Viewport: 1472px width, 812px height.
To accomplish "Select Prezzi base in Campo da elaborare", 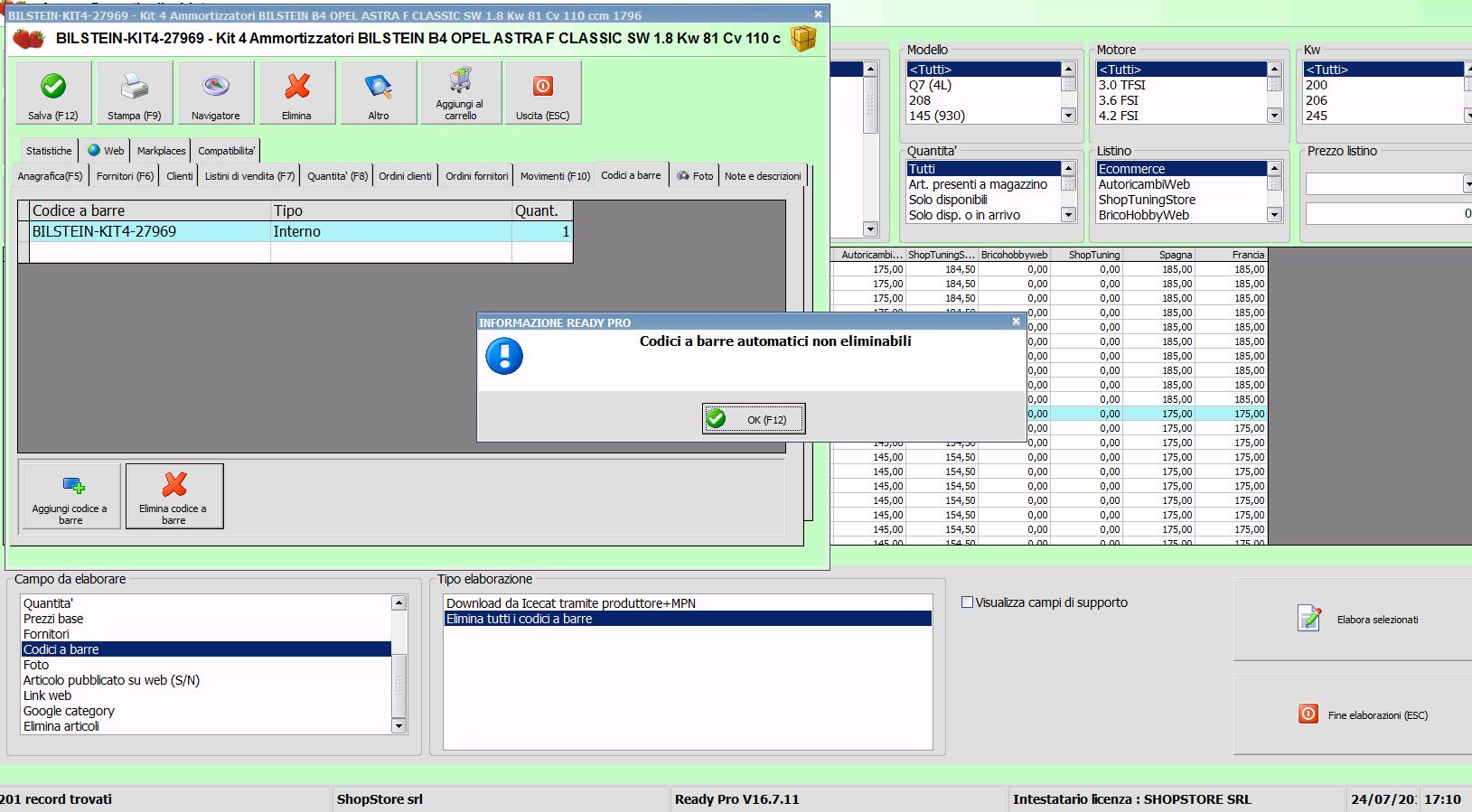I will [x=206, y=619].
